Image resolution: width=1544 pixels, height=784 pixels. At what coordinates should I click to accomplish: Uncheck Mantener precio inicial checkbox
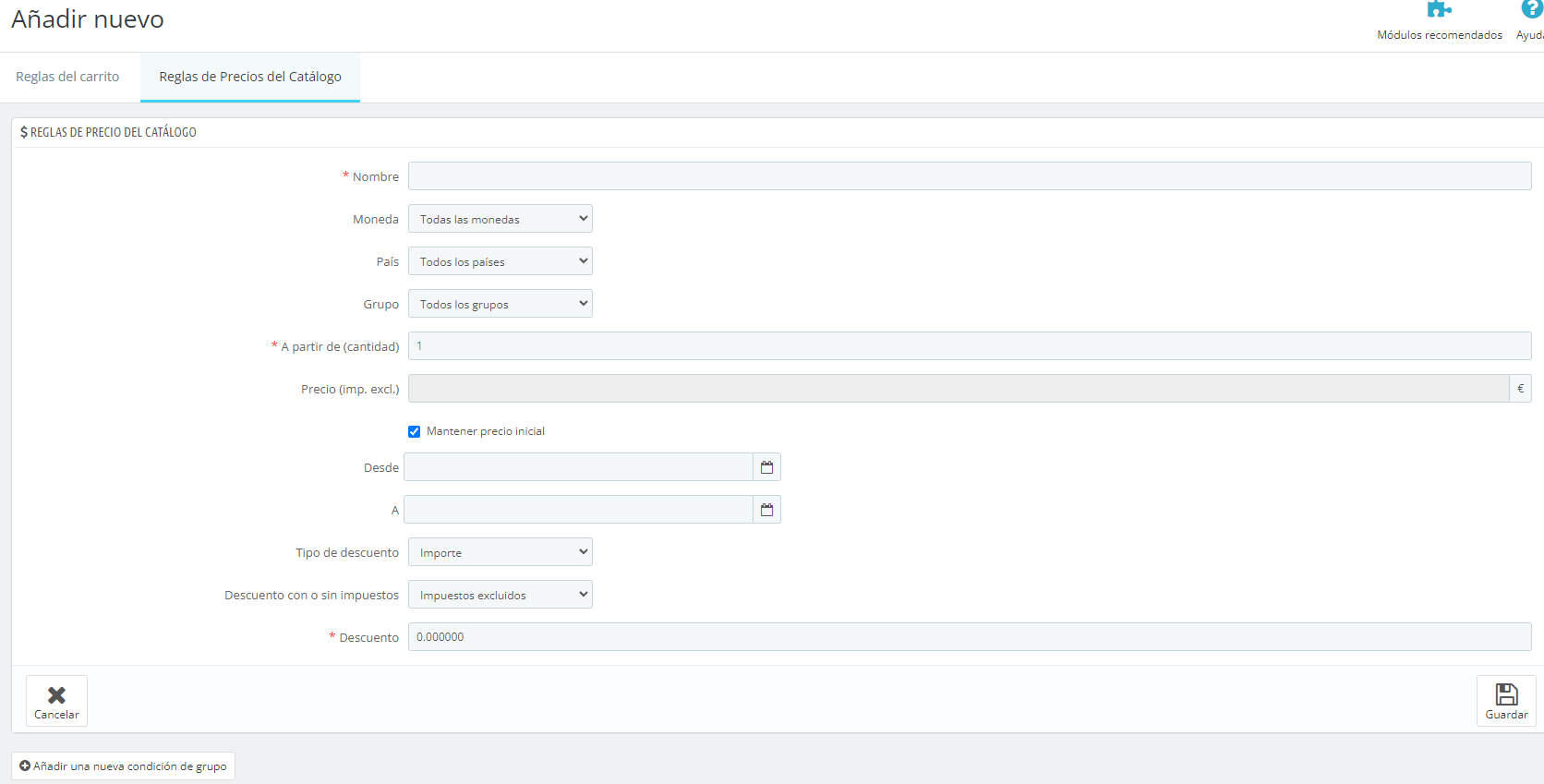coord(415,431)
